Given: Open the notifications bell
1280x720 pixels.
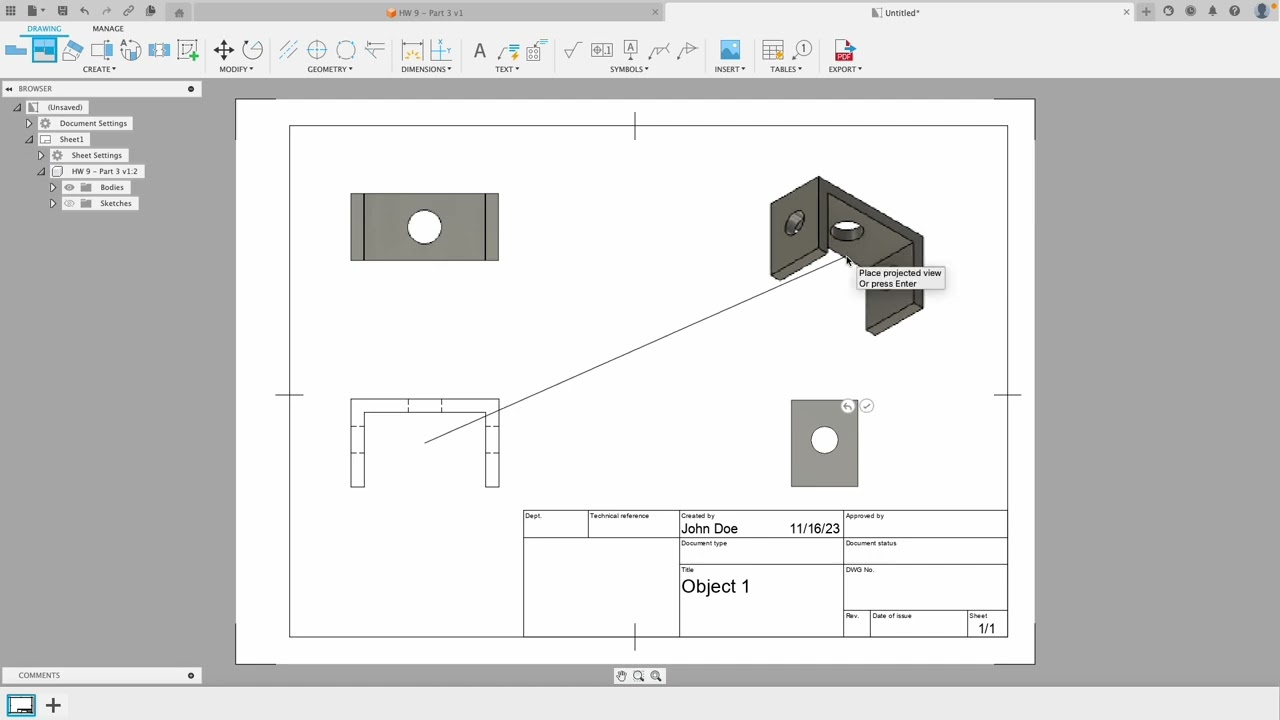Looking at the screenshot, I should pyautogui.click(x=1212, y=11).
